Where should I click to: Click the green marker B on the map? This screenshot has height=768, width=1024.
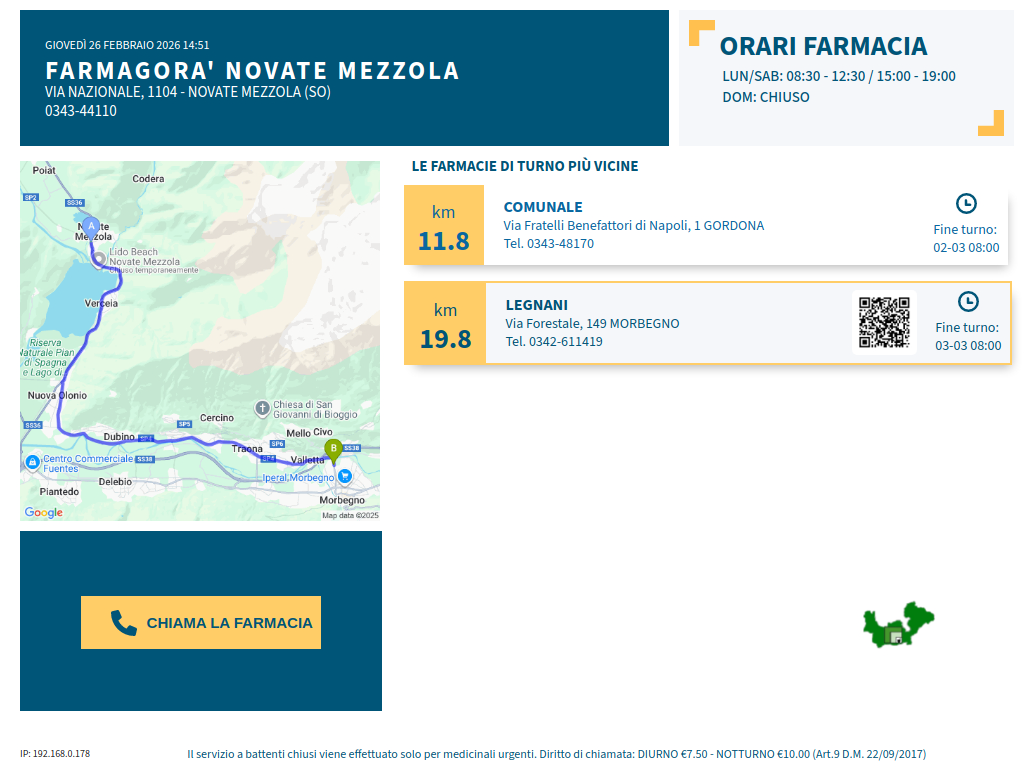(333, 449)
